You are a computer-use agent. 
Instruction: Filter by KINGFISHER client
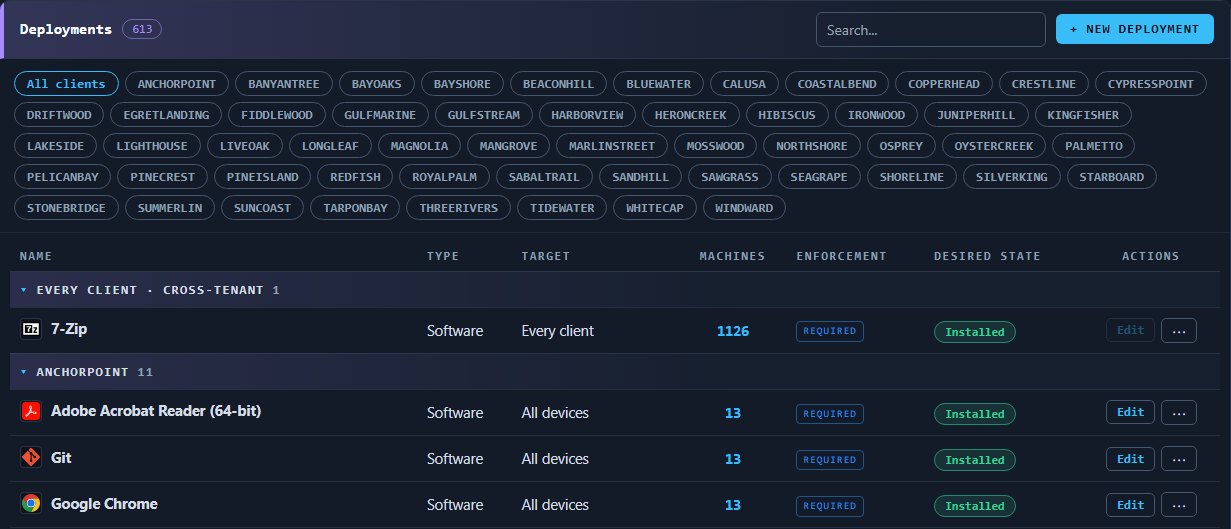tap(1084, 115)
